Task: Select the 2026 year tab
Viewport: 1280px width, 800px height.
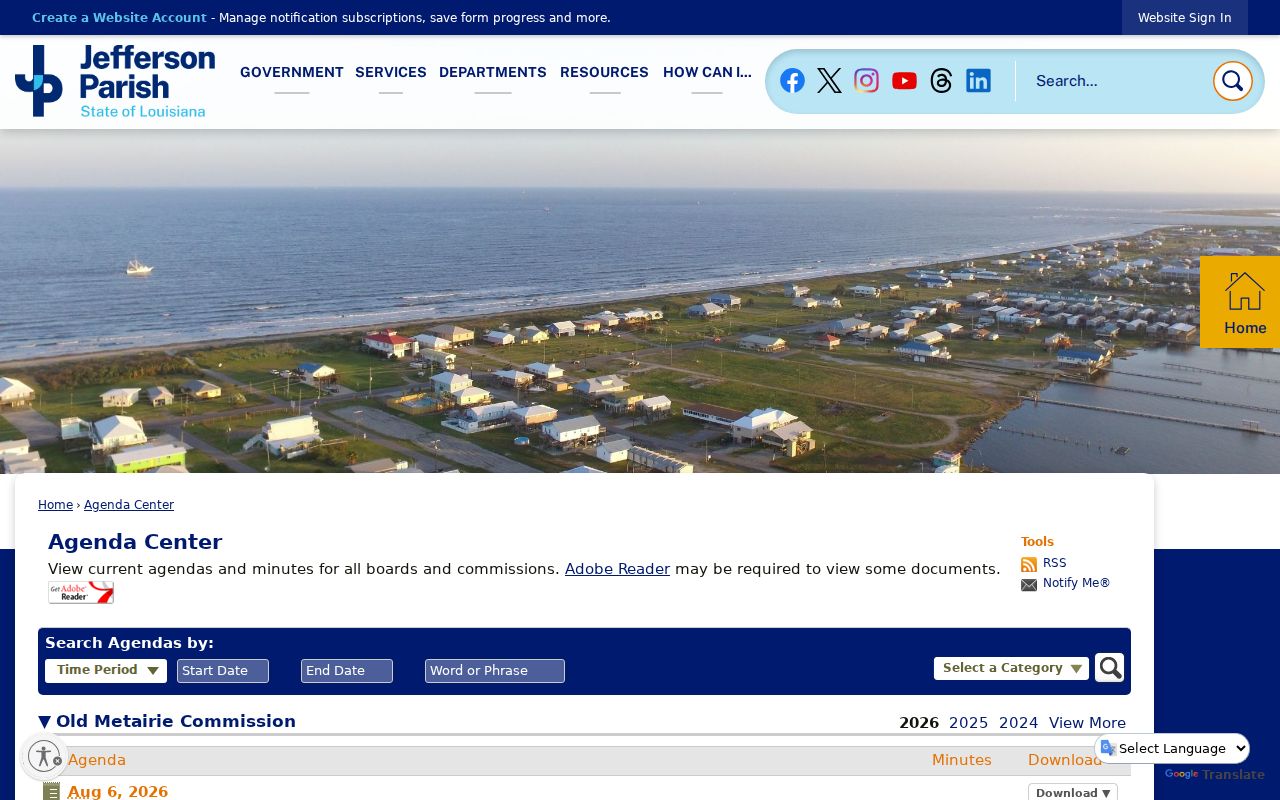Action: [x=919, y=723]
